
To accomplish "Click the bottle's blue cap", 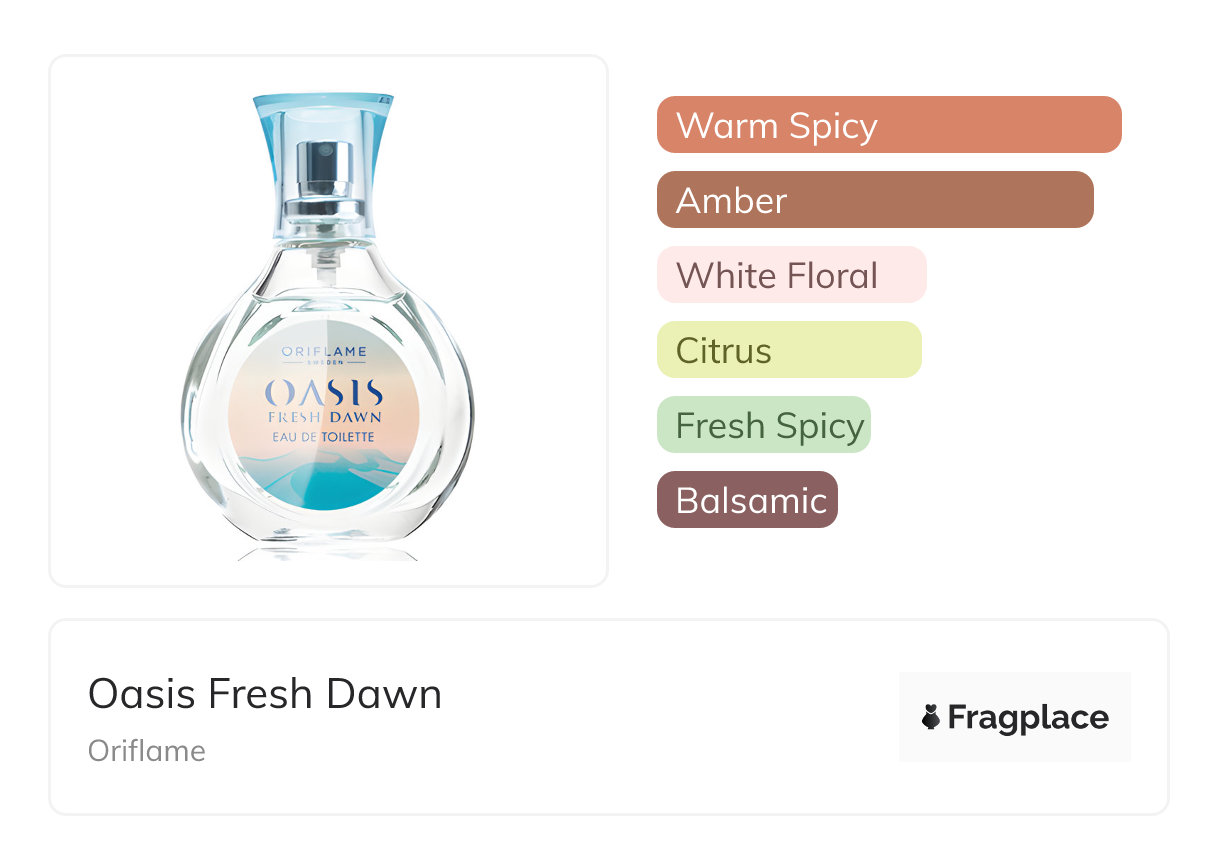I will 323,165.
